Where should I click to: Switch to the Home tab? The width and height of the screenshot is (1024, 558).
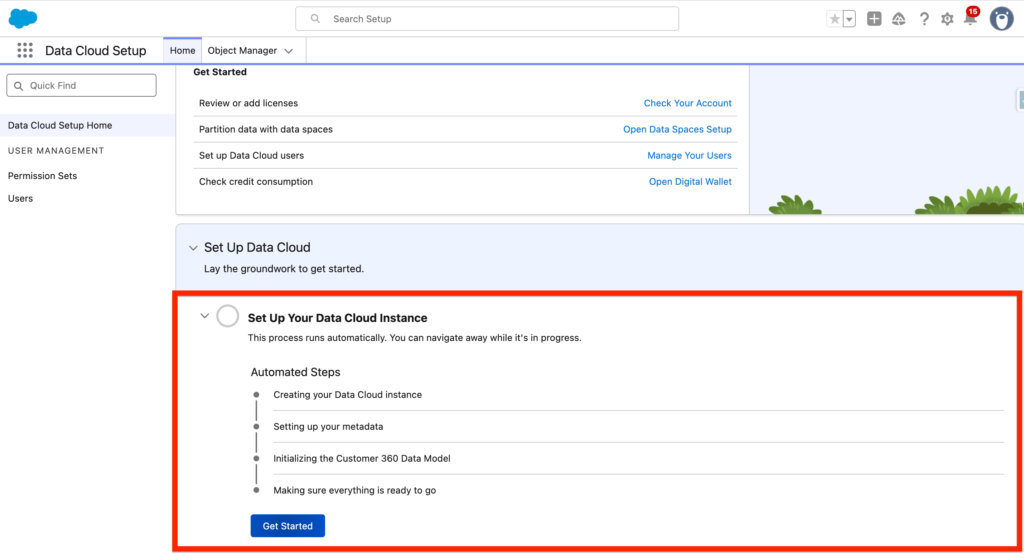pyautogui.click(x=182, y=51)
